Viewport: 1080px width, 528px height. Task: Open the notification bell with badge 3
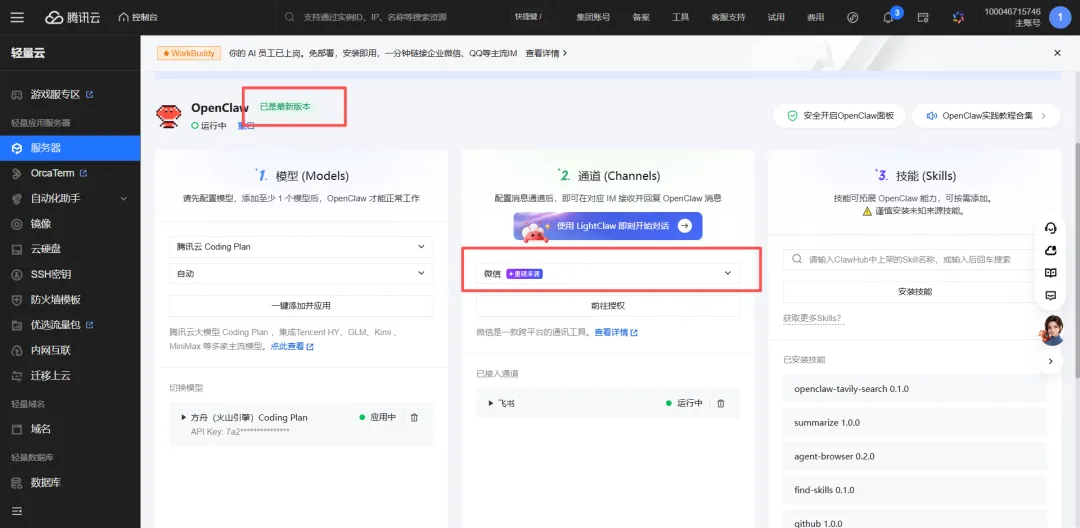click(889, 18)
